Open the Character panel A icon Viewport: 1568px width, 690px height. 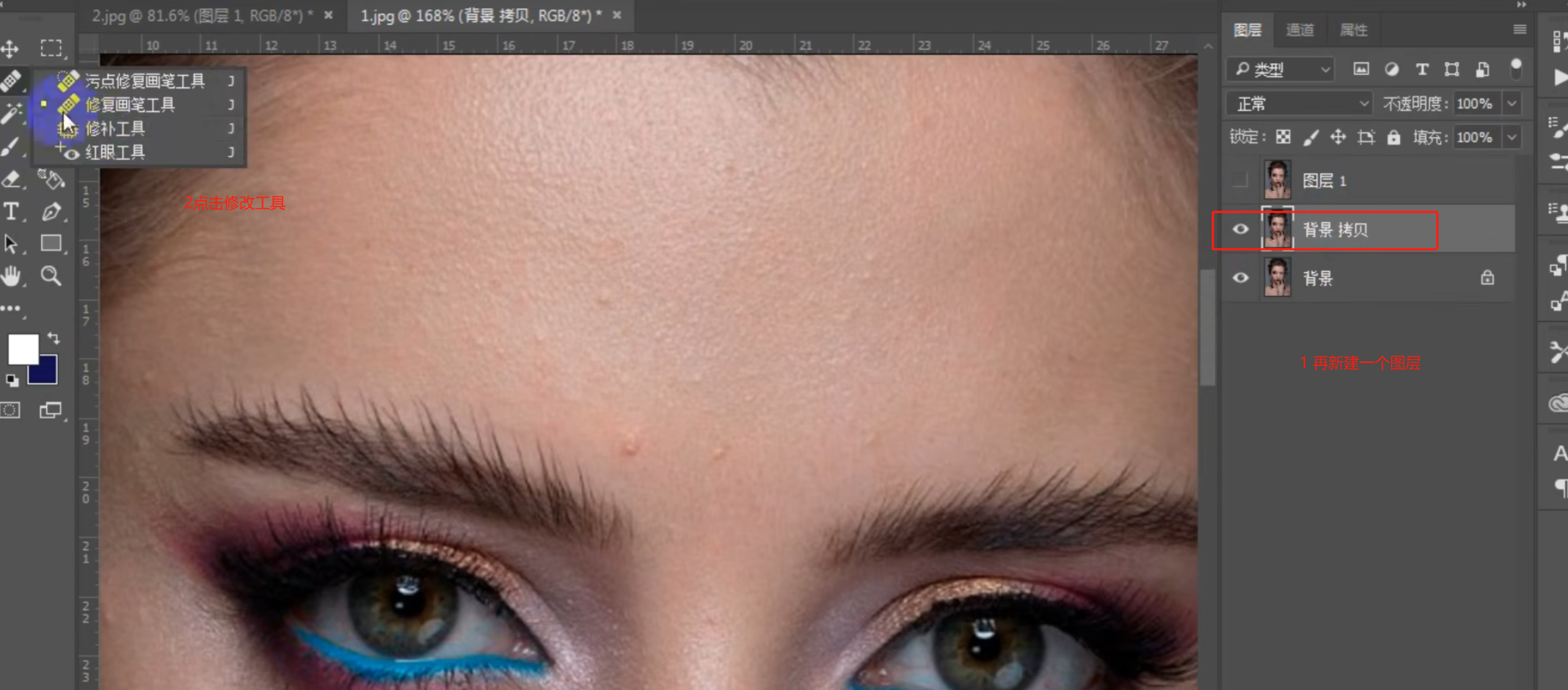pyautogui.click(x=1559, y=454)
